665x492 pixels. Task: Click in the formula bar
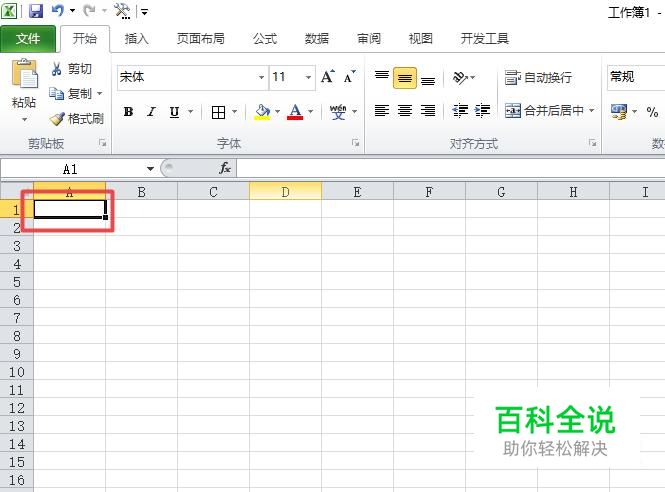click(450, 168)
